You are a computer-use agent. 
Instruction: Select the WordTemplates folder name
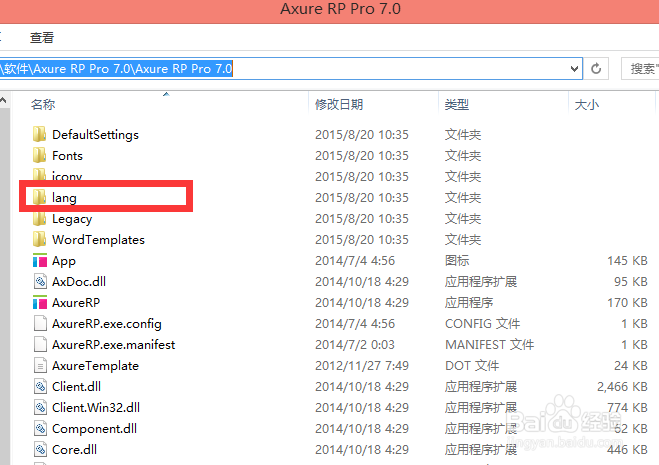[x=98, y=240]
